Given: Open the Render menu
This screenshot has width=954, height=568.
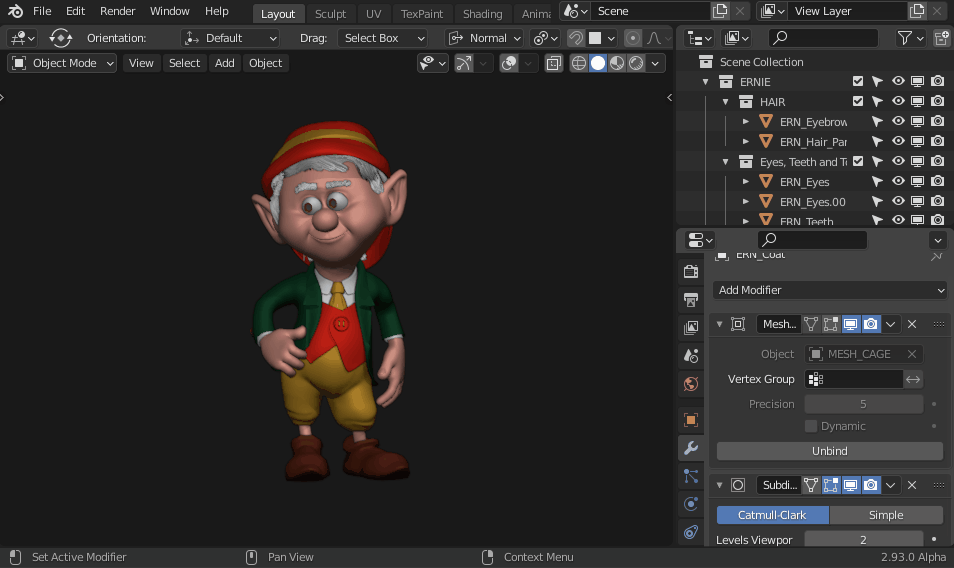Looking at the screenshot, I should tap(117, 11).
